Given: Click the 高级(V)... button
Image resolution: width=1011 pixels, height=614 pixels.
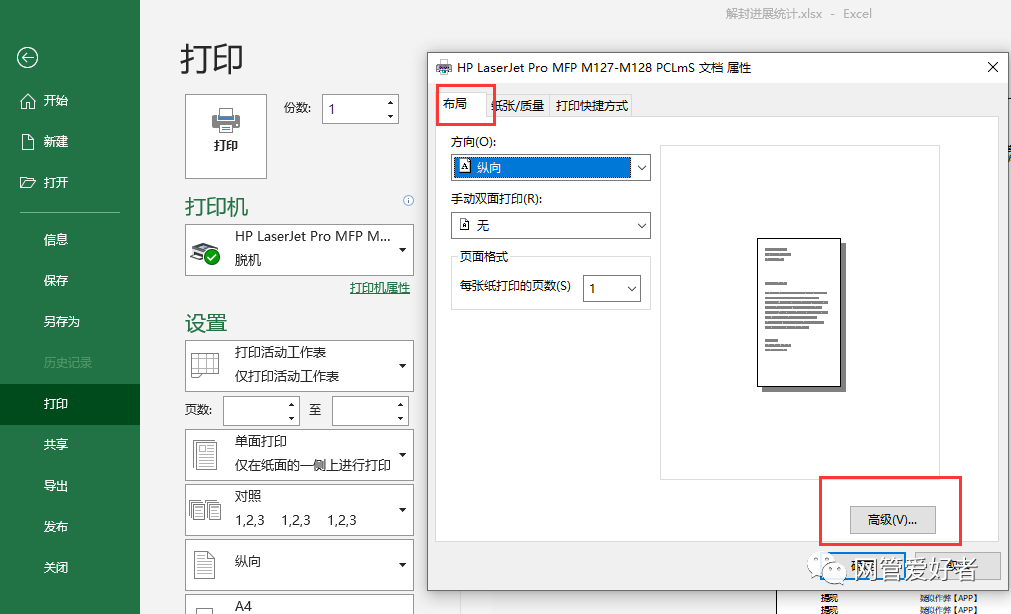Looking at the screenshot, I should pos(892,520).
